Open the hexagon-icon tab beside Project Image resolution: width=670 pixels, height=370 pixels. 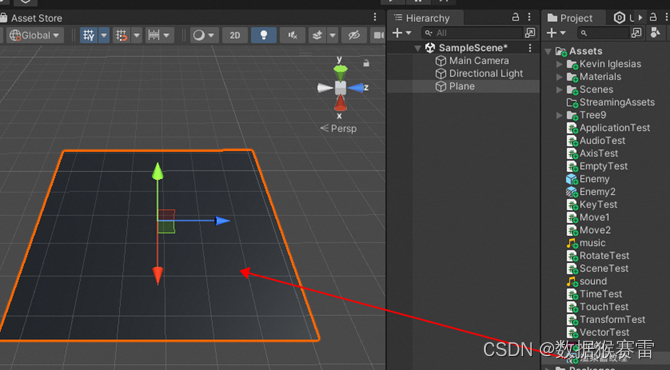point(619,18)
